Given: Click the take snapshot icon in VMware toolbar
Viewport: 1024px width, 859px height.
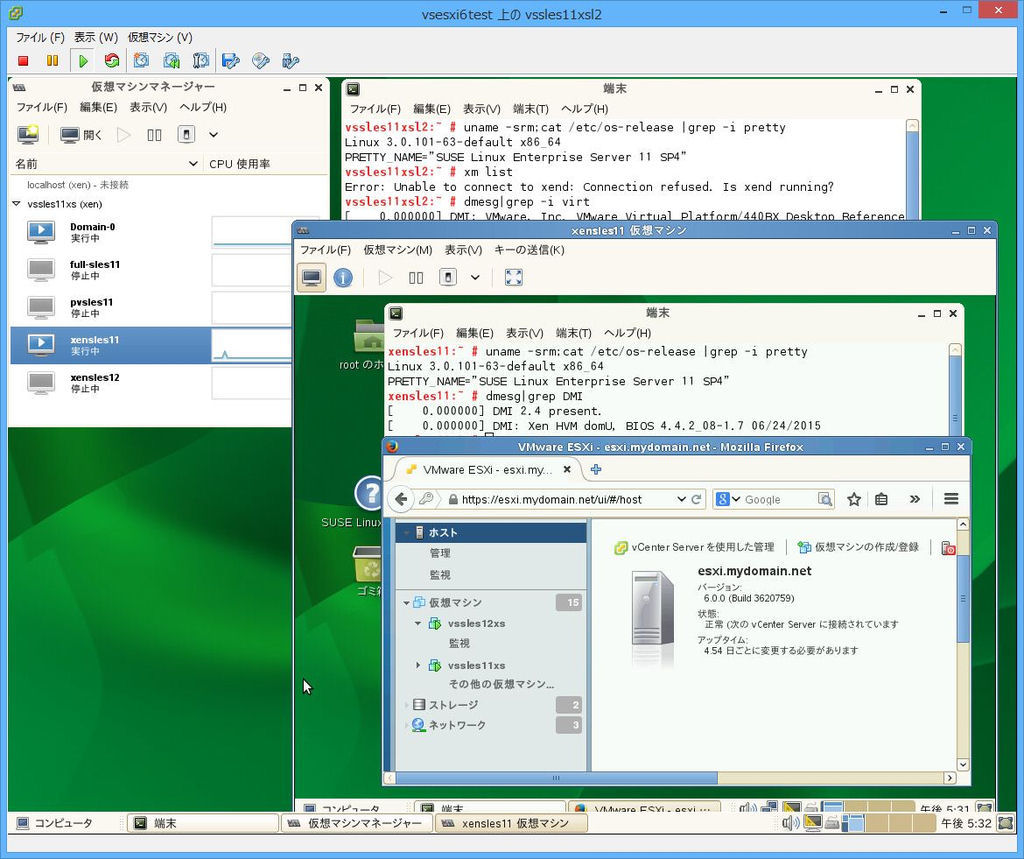Looking at the screenshot, I should tap(141, 61).
